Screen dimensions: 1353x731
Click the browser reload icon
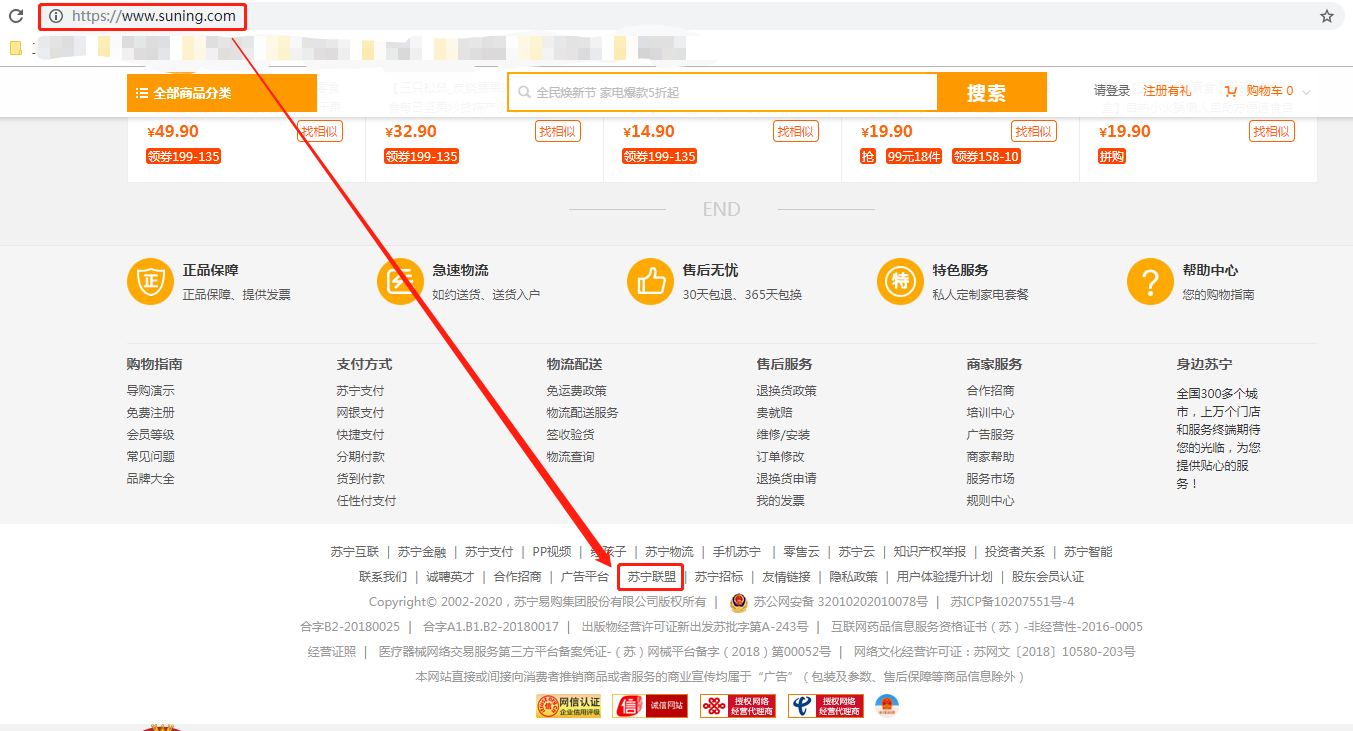(16, 16)
